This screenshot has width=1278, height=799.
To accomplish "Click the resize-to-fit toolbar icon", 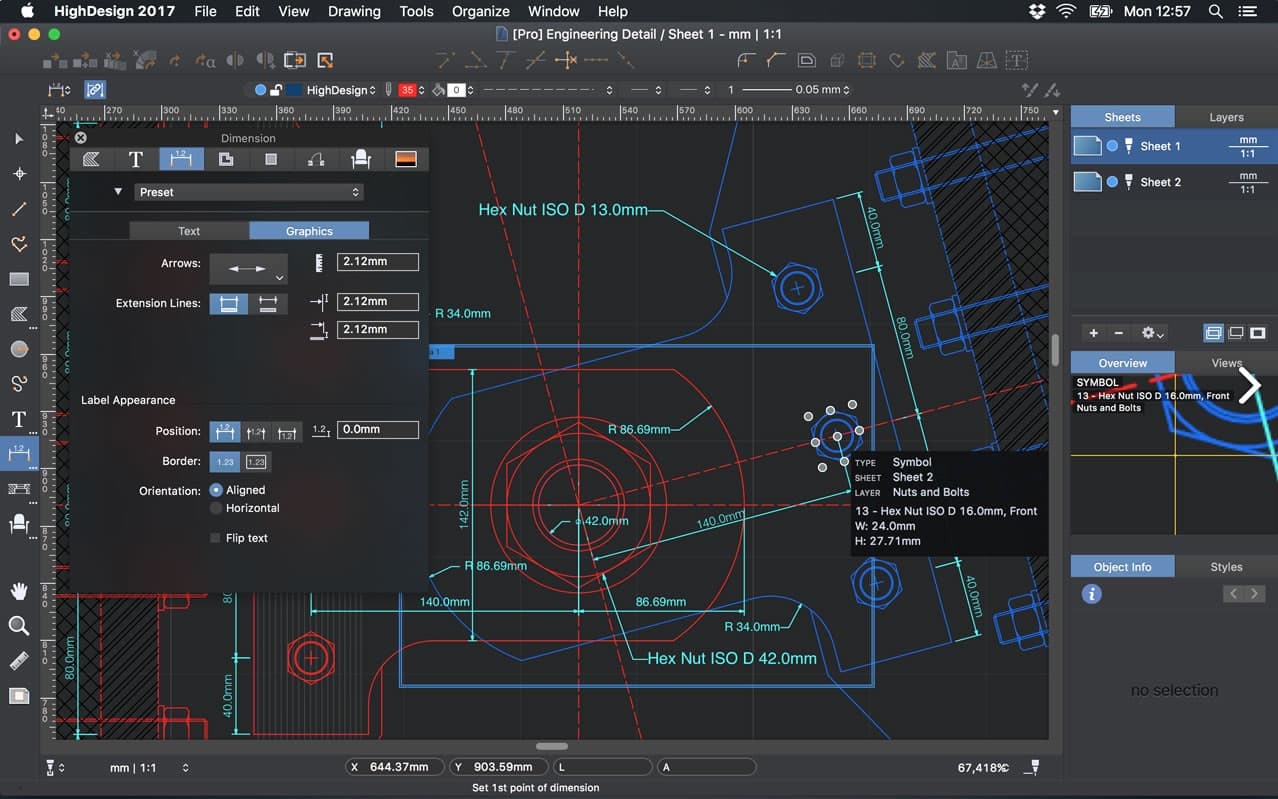I will (x=325, y=61).
